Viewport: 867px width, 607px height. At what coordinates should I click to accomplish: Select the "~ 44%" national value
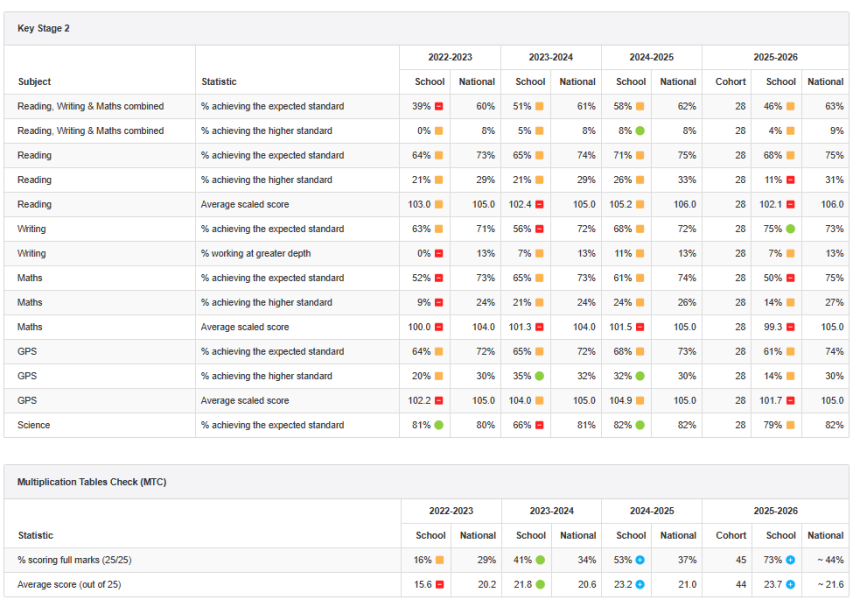coord(831,560)
